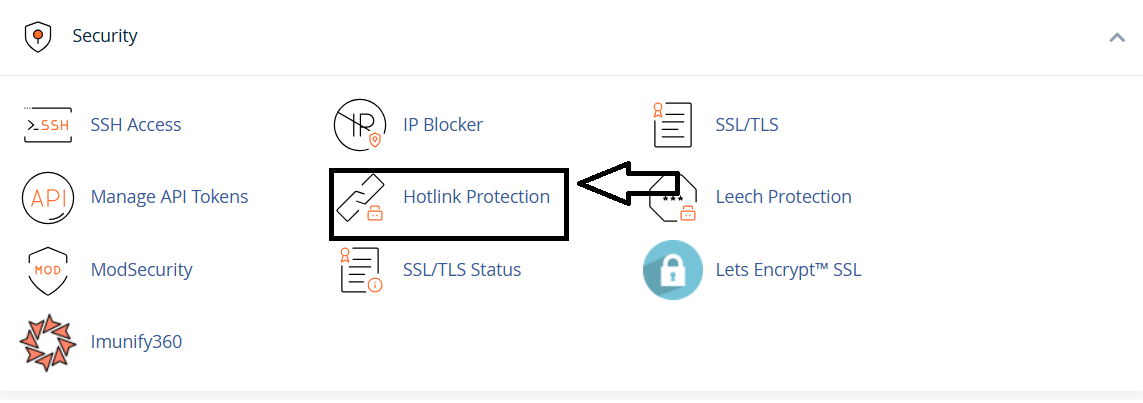Collapse the Security section with chevron
This screenshot has height=403, width=1143.
click(x=1117, y=37)
